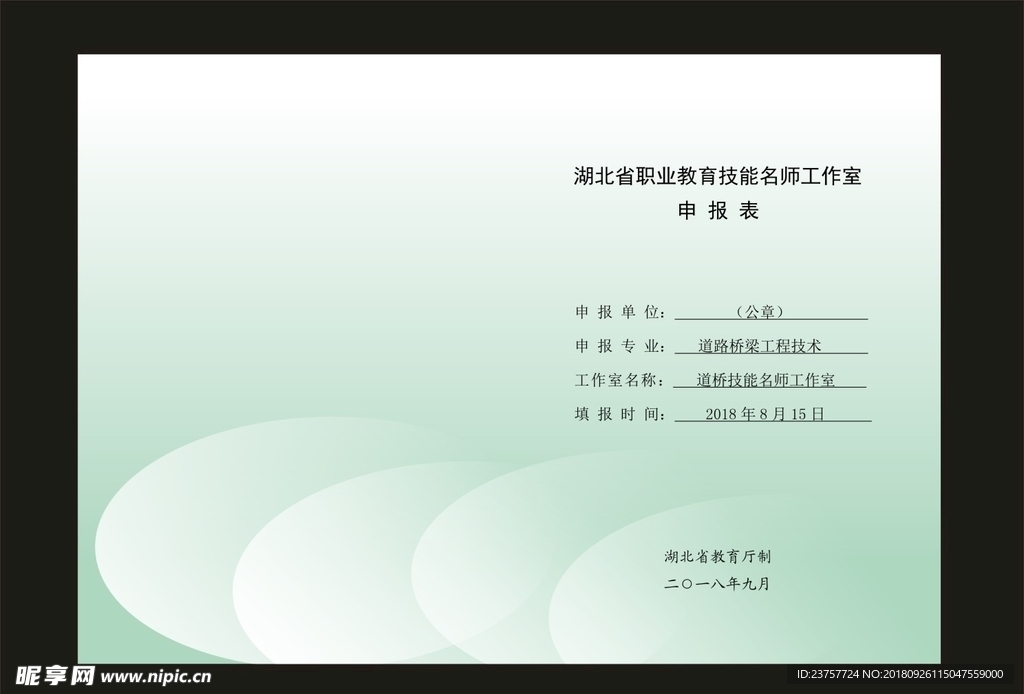Click the NO:20180926 serial number text
This screenshot has height=694, width=1024.
(x=939, y=675)
